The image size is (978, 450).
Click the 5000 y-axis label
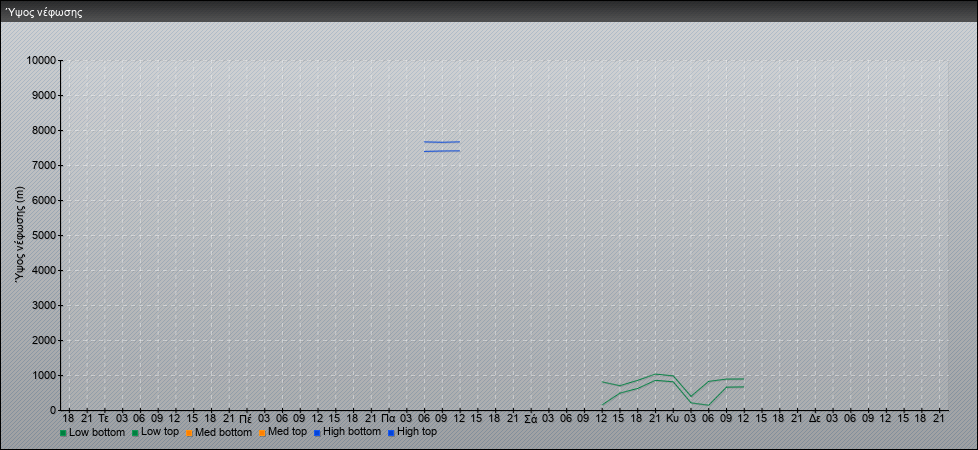tap(44, 235)
